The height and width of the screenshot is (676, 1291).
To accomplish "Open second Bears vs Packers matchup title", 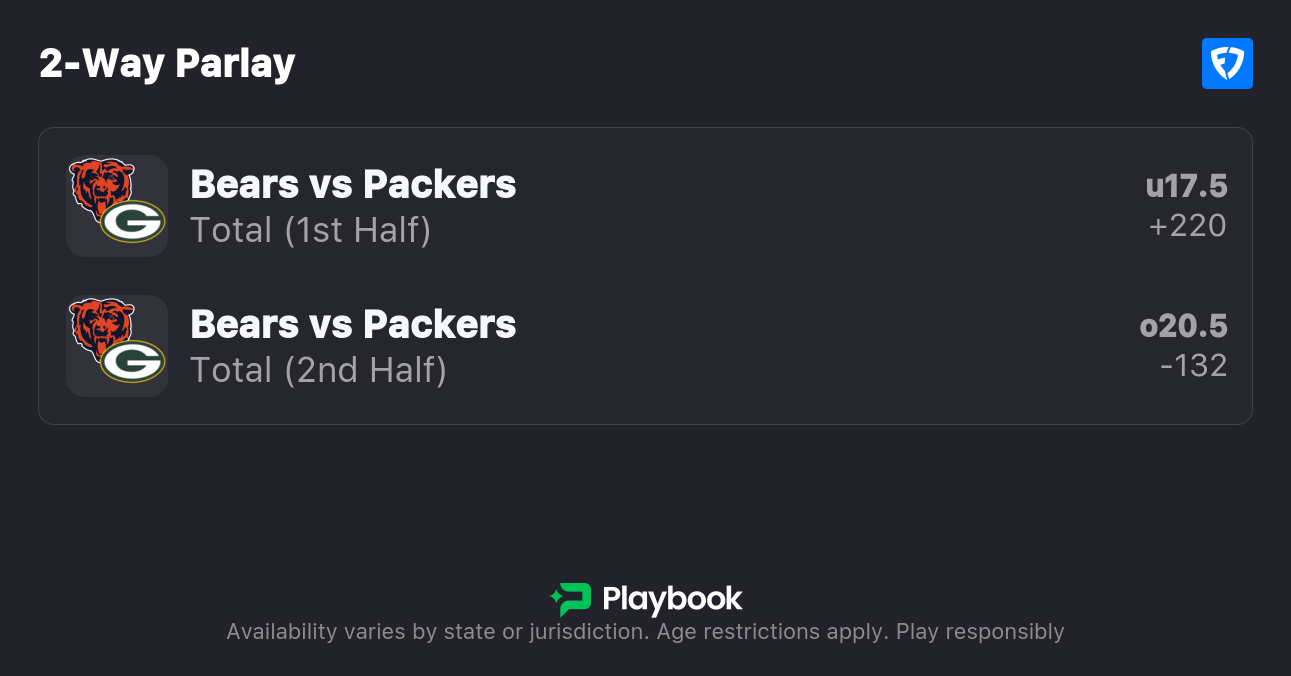I will pos(353,324).
